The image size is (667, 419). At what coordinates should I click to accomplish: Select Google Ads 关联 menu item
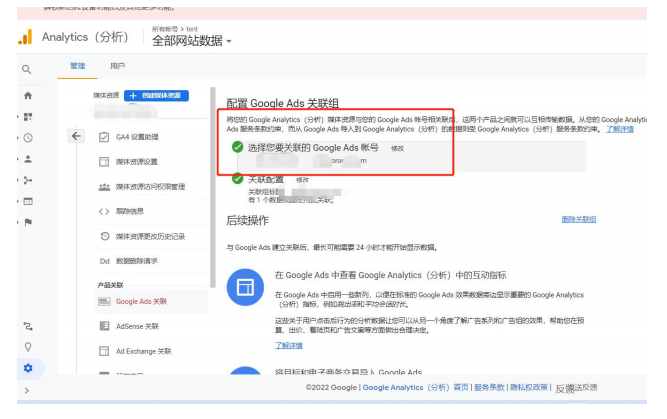(151, 302)
